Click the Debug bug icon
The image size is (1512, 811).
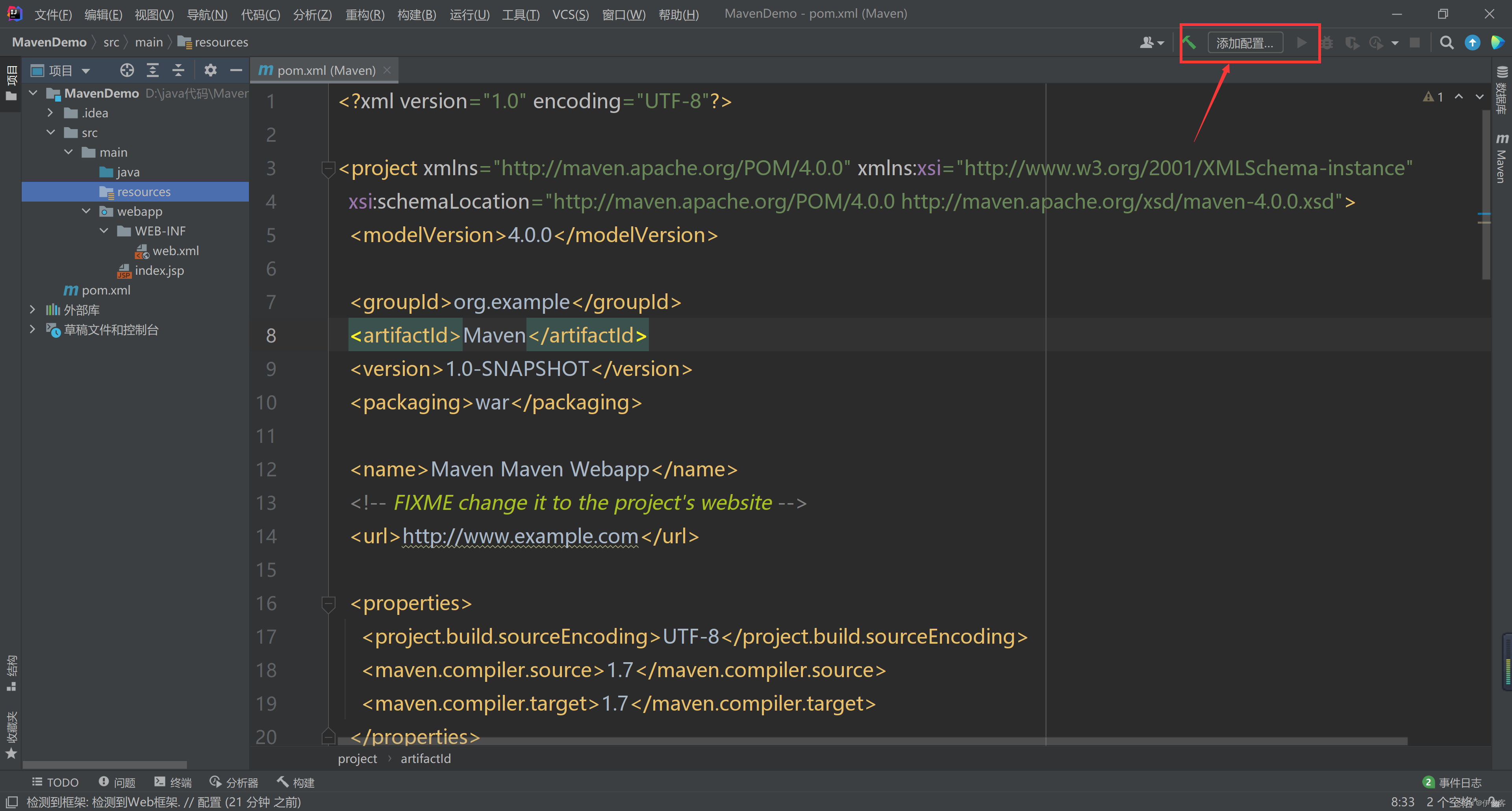pyautogui.click(x=1327, y=43)
